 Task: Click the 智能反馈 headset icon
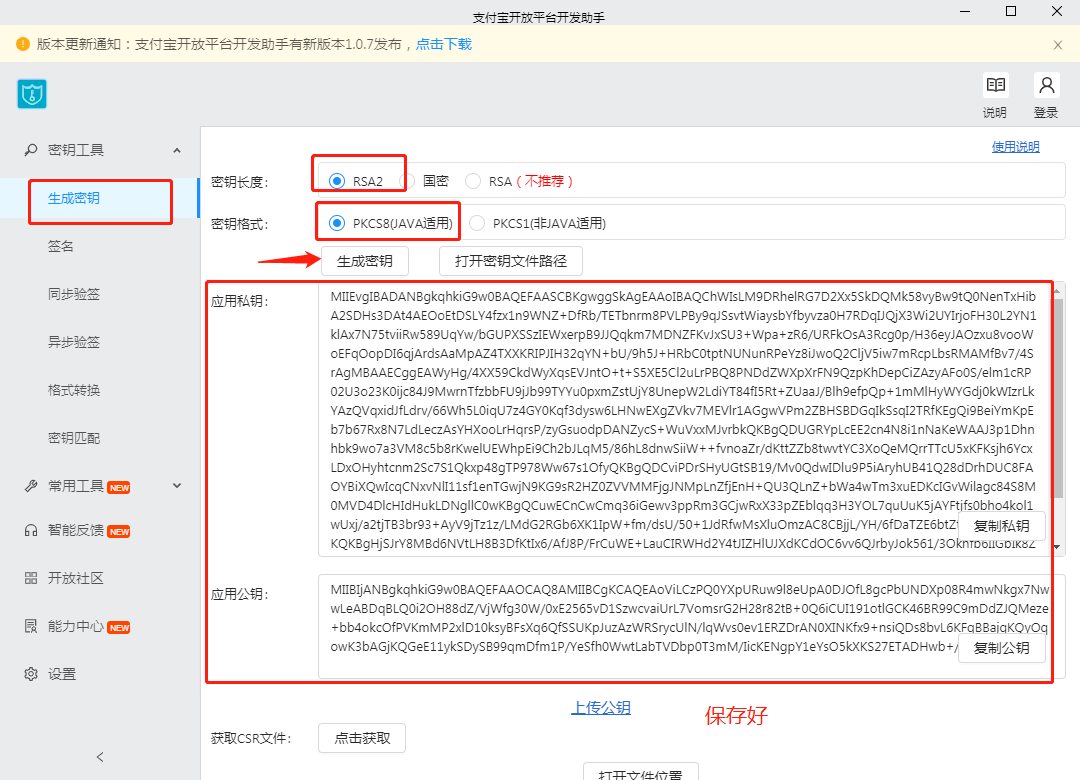[31, 530]
